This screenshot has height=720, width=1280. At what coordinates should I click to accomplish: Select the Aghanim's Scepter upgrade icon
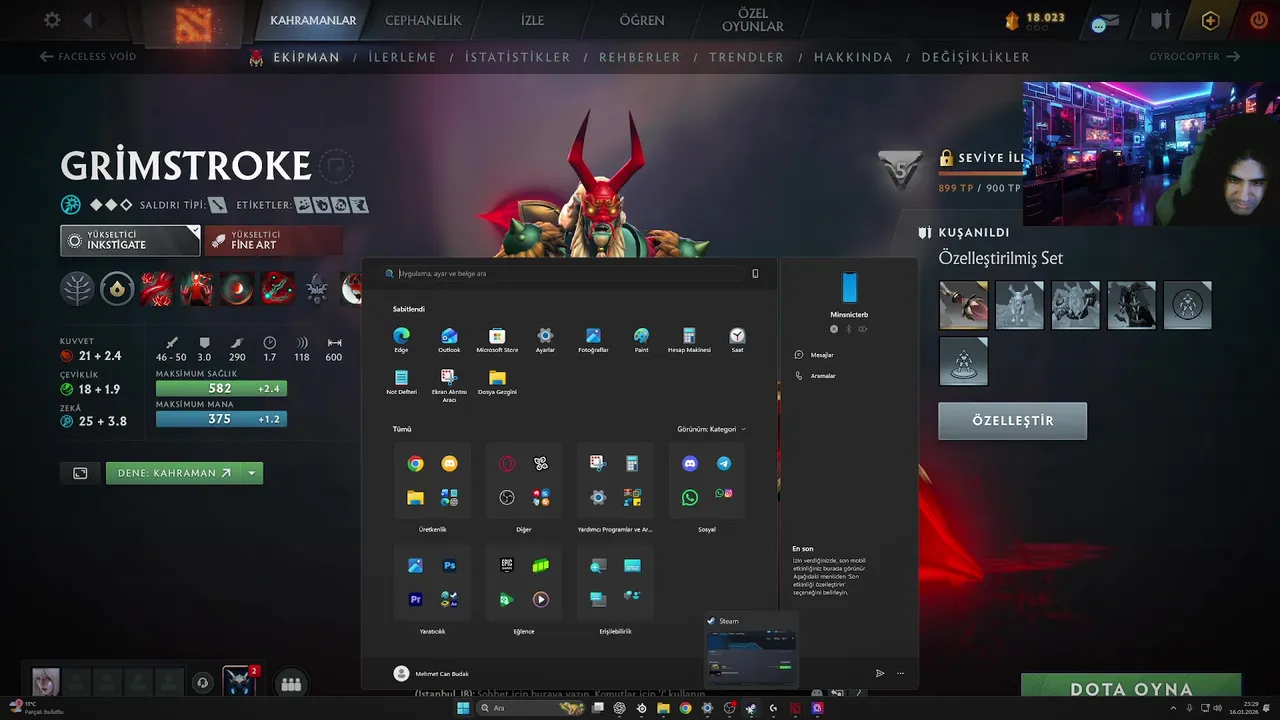click(x=317, y=289)
